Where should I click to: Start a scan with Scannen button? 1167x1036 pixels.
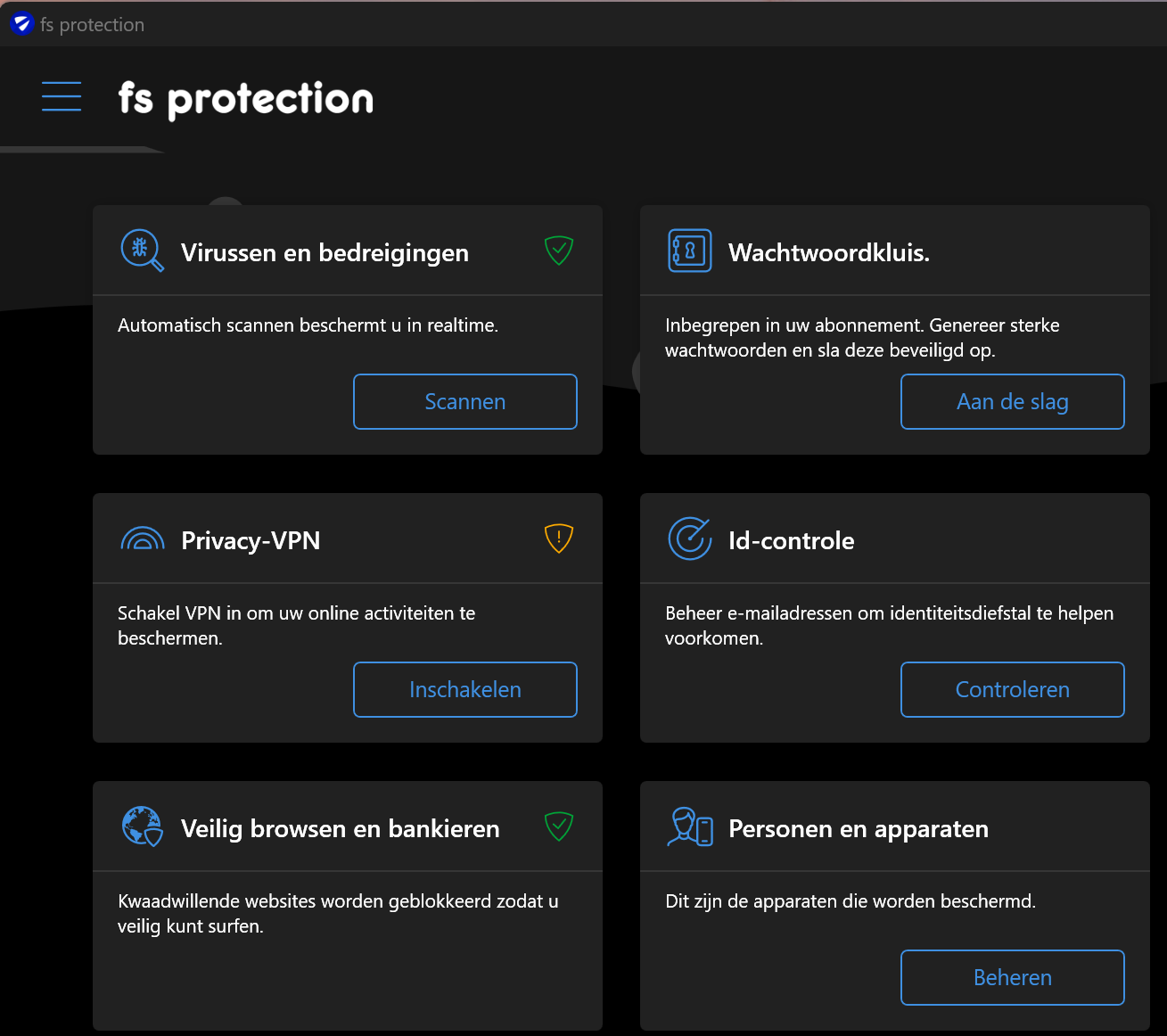pyautogui.click(x=465, y=402)
